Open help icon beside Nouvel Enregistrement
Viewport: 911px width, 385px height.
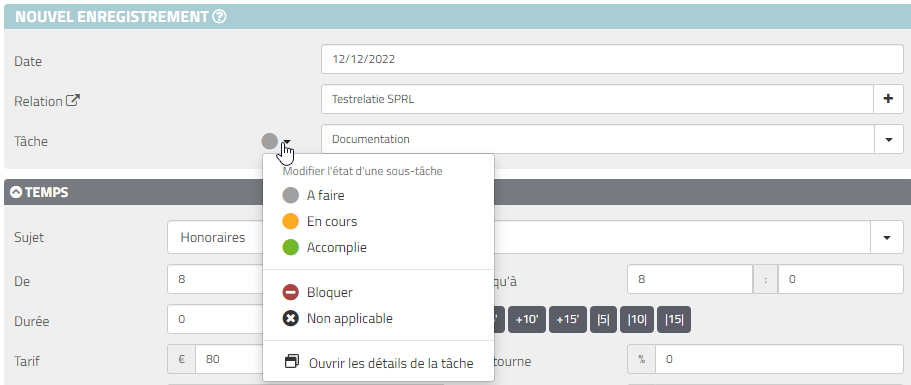coord(219,17)
